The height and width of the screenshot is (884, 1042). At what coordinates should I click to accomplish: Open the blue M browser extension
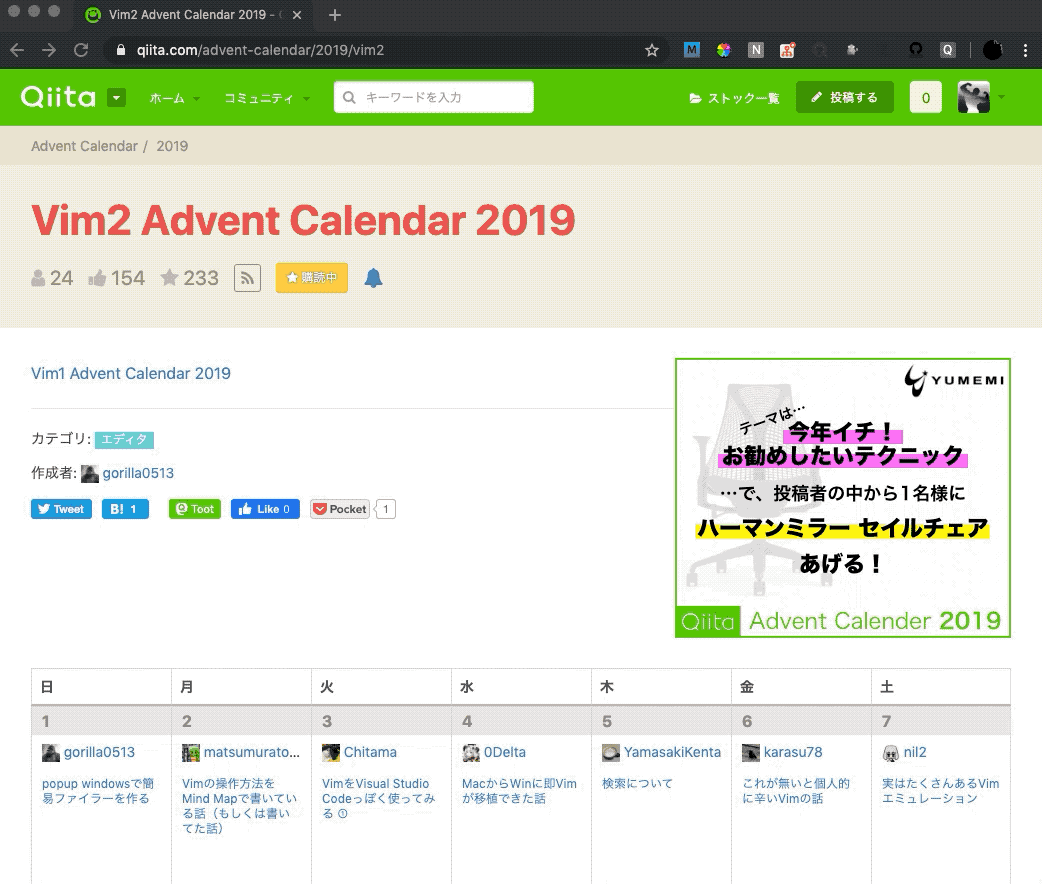[692, 50]
